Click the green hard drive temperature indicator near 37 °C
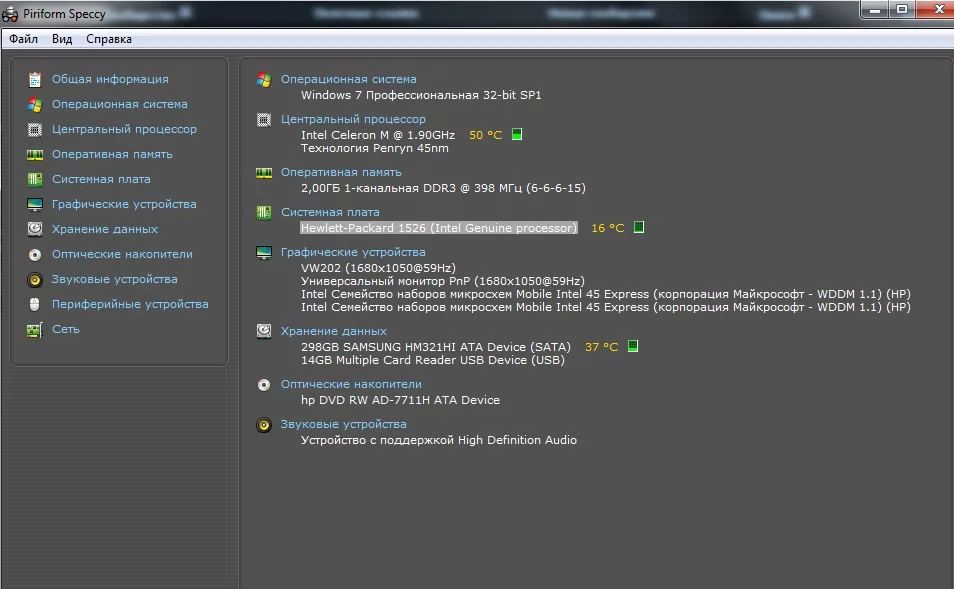Image resolution: width=954 pixels, height=589 pixels. tap(632, 347)
